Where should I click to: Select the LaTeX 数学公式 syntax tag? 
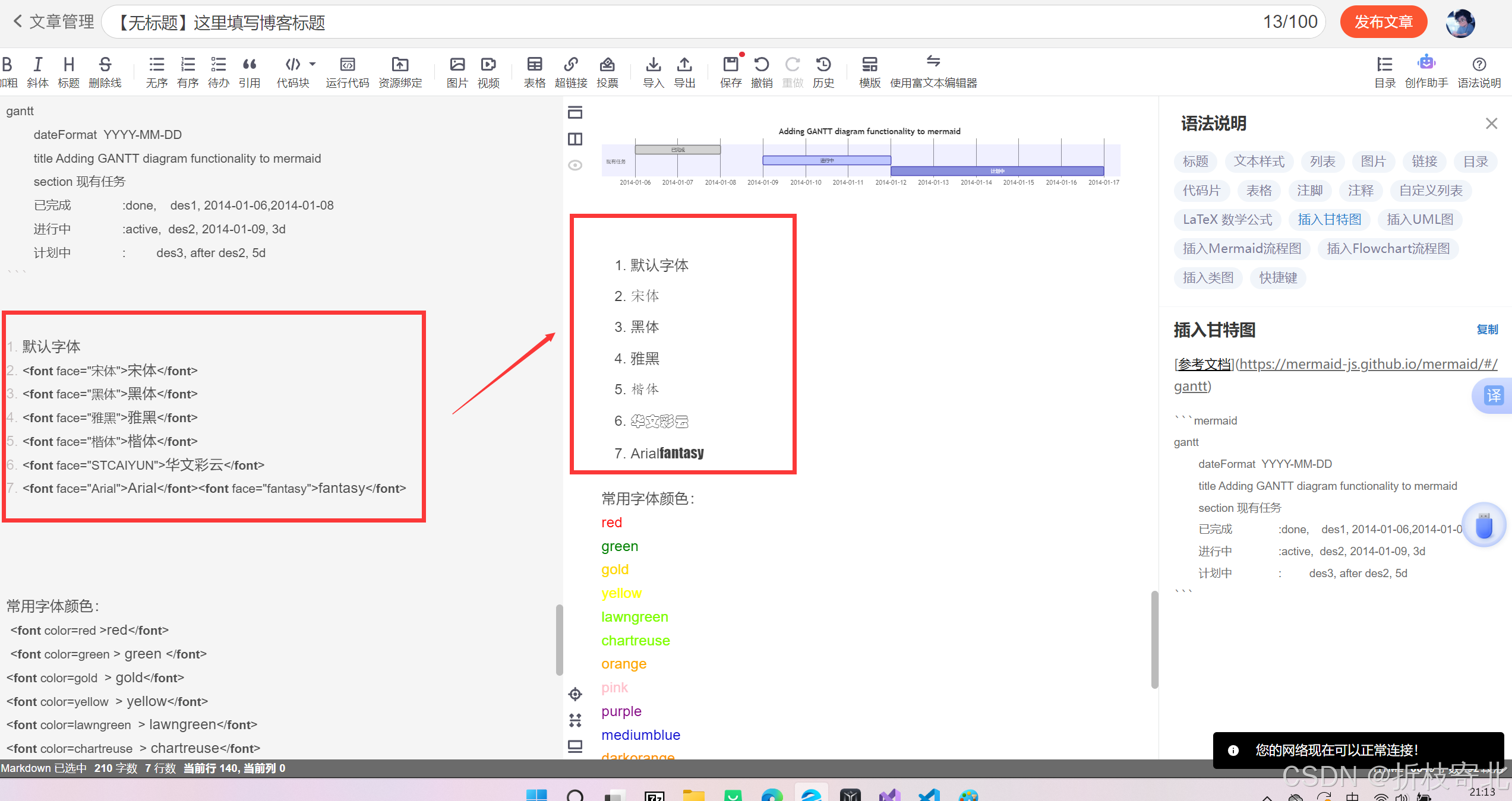pyautogui.click(x=1227, y=220)
